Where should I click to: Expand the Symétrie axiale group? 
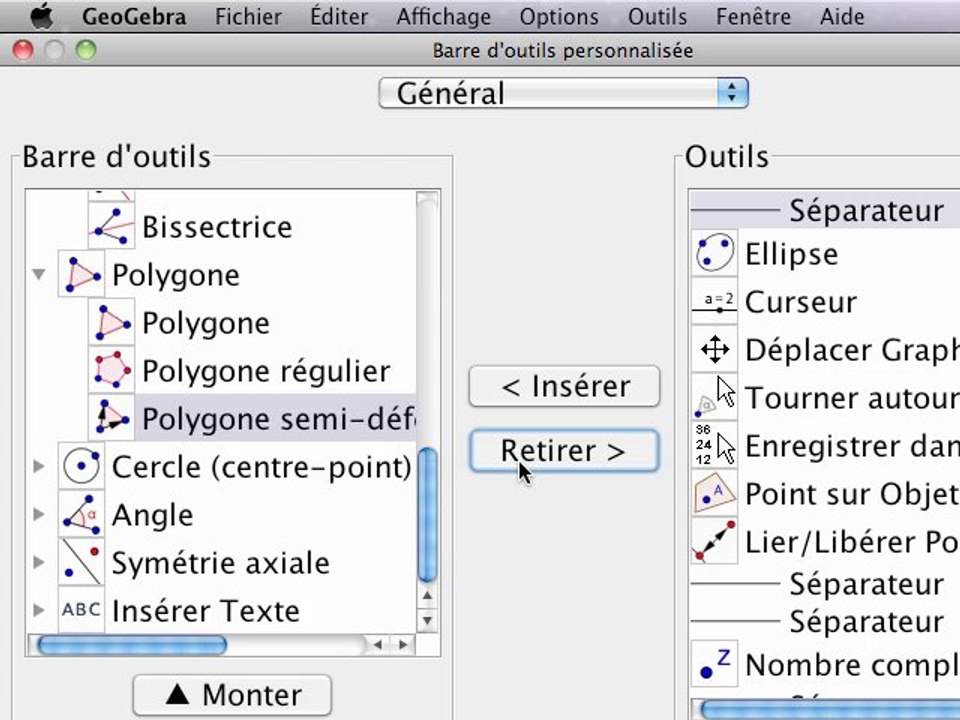point(39,562)
